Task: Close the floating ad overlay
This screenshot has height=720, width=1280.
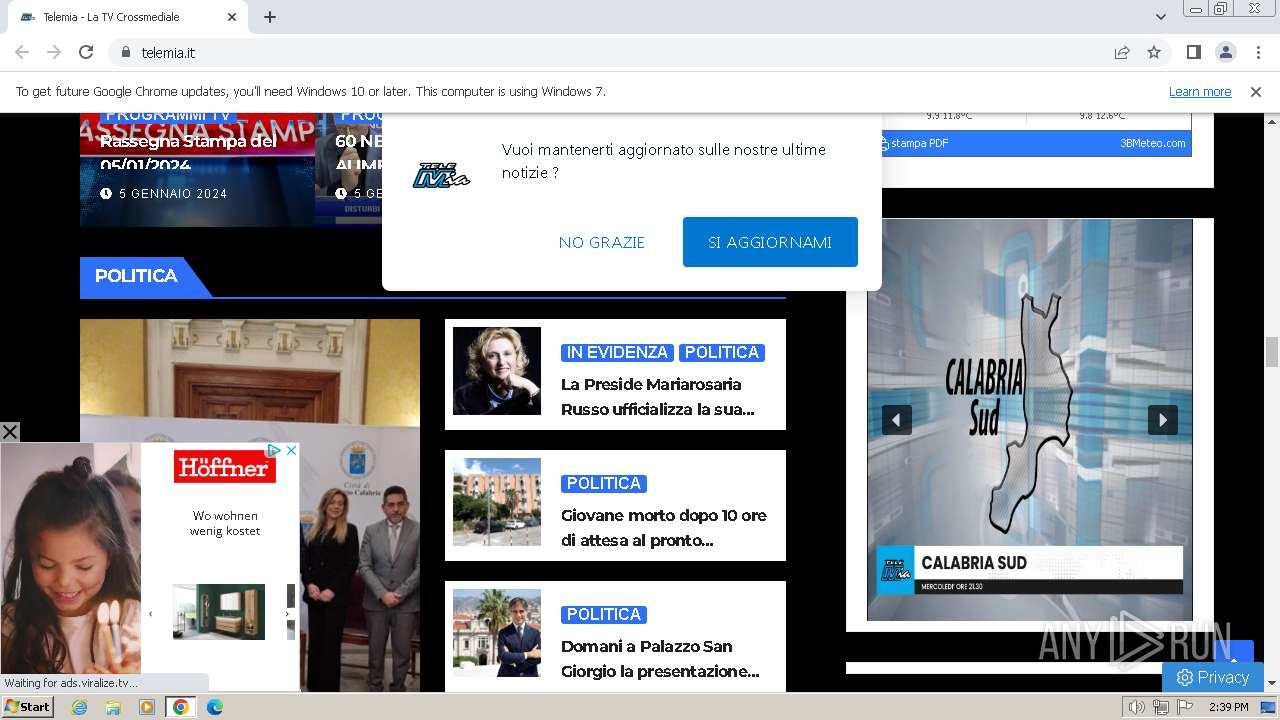Action: click(10, 432)
